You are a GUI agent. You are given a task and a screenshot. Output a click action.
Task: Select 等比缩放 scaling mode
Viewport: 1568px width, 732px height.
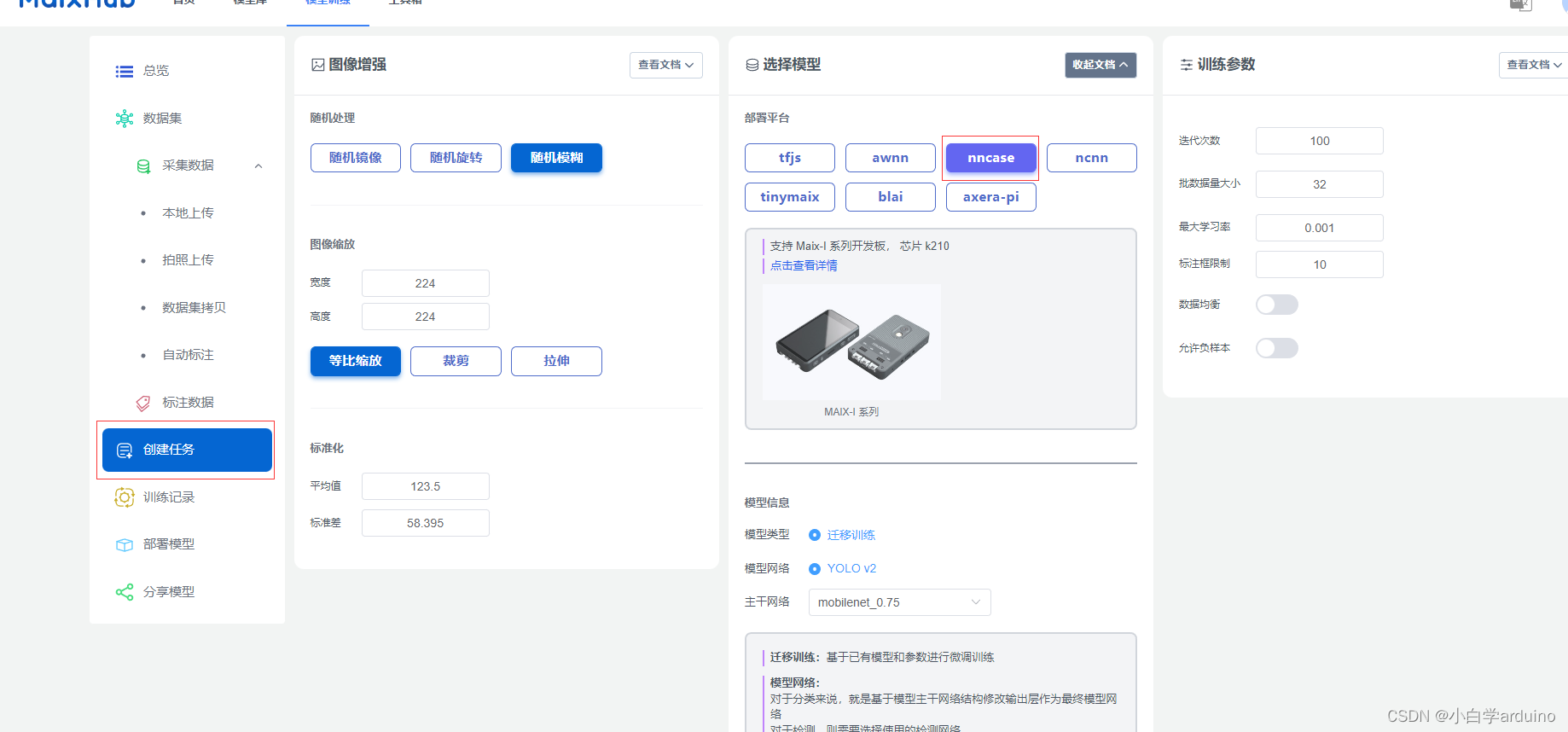(x=356, y=361)
